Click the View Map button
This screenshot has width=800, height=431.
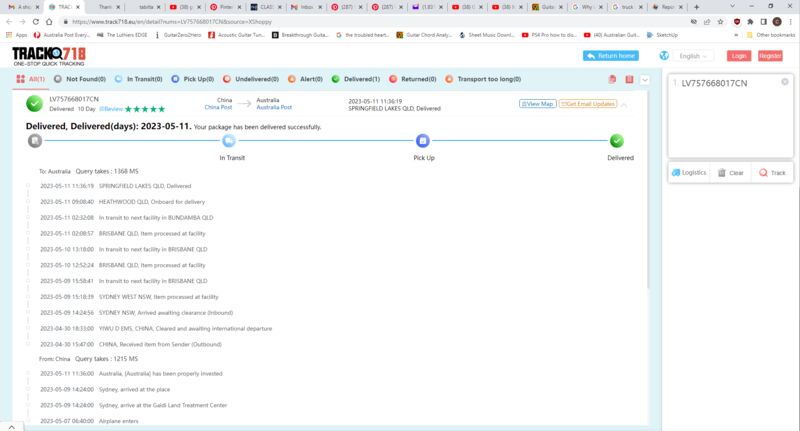click(537, 104)
